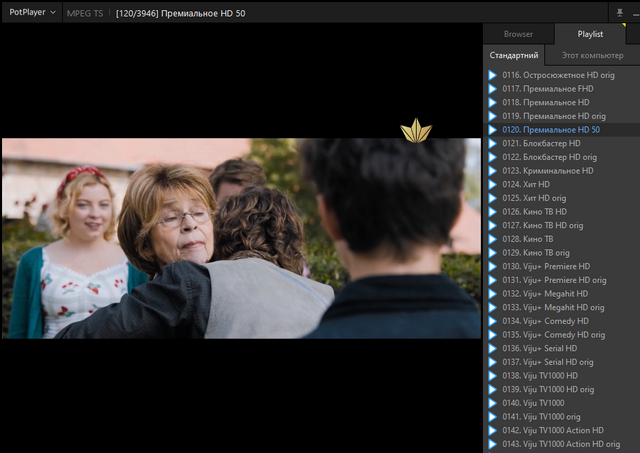This screenshot has width=640, height=453.
Task: Select playlist entry 0133. Viju+ Megahit HD orig
Action: point(562,308)
